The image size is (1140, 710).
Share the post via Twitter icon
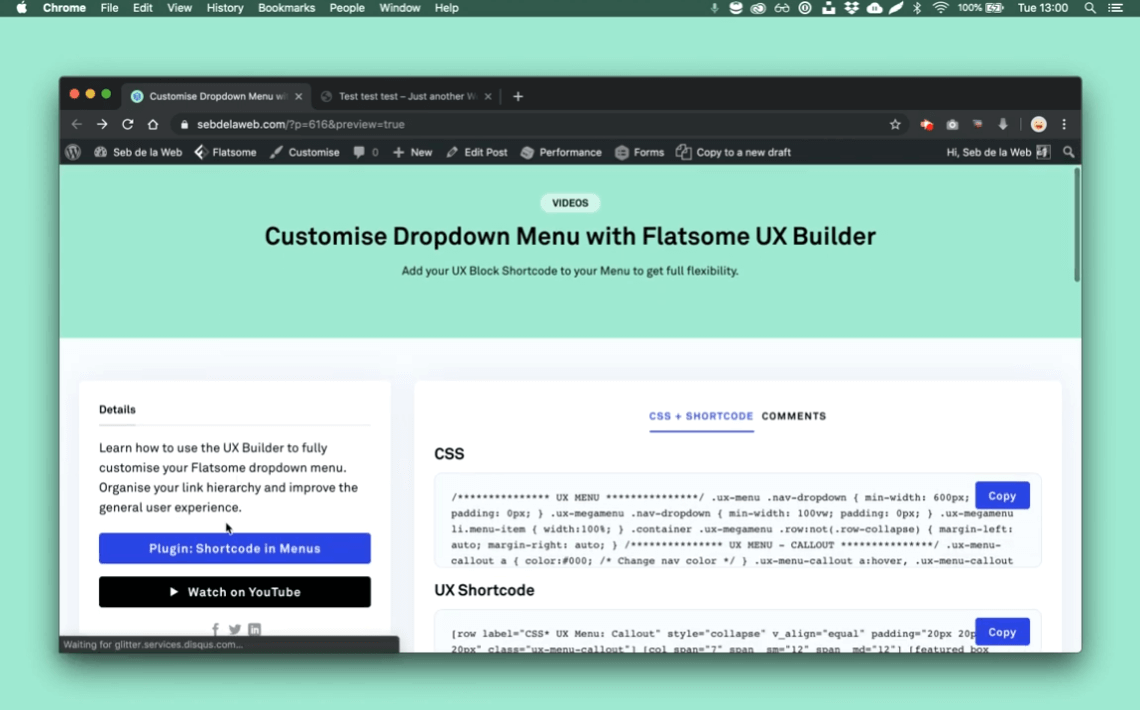pos(235,629)
